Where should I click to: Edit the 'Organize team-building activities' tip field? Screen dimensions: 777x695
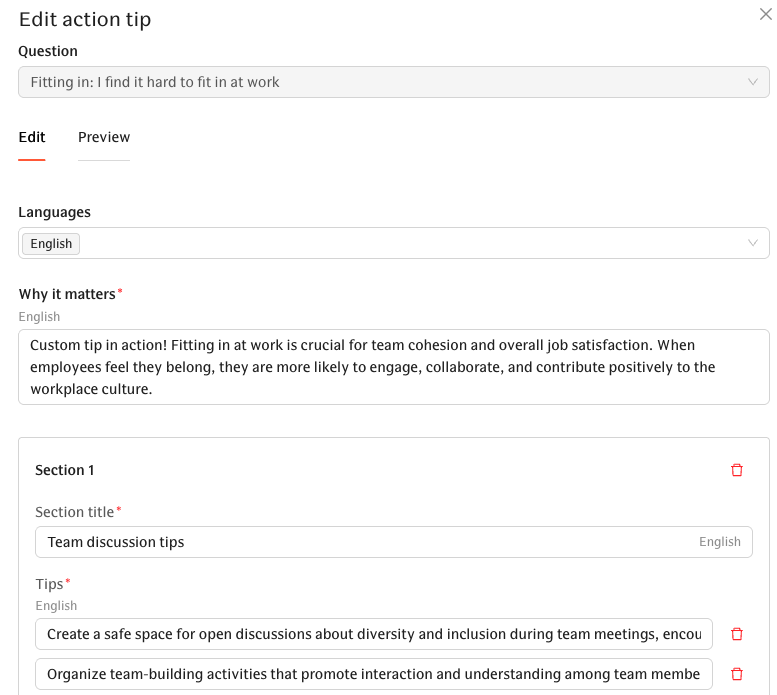[x=374, y=675]
